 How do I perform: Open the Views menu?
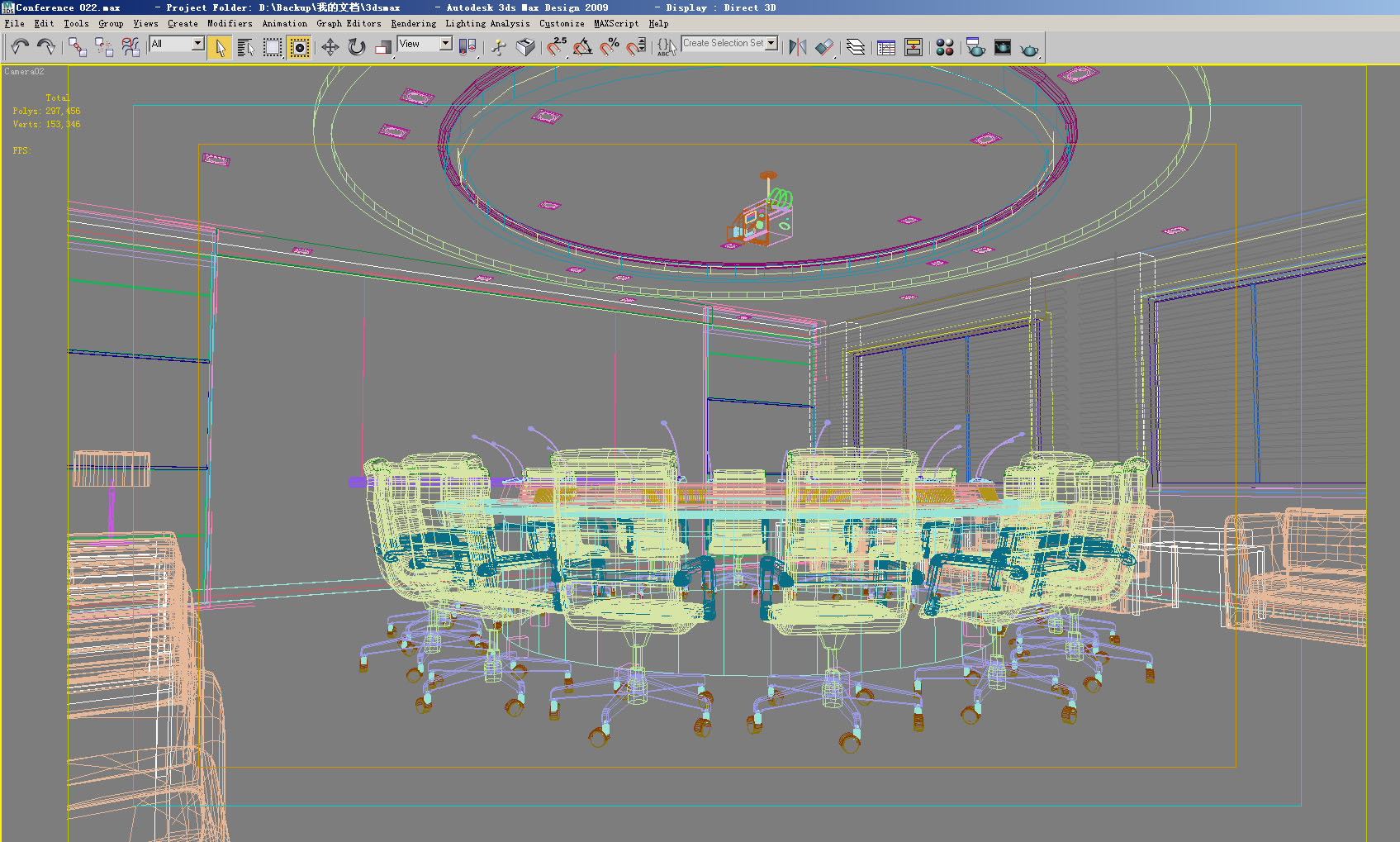click(x=145, y=24)
